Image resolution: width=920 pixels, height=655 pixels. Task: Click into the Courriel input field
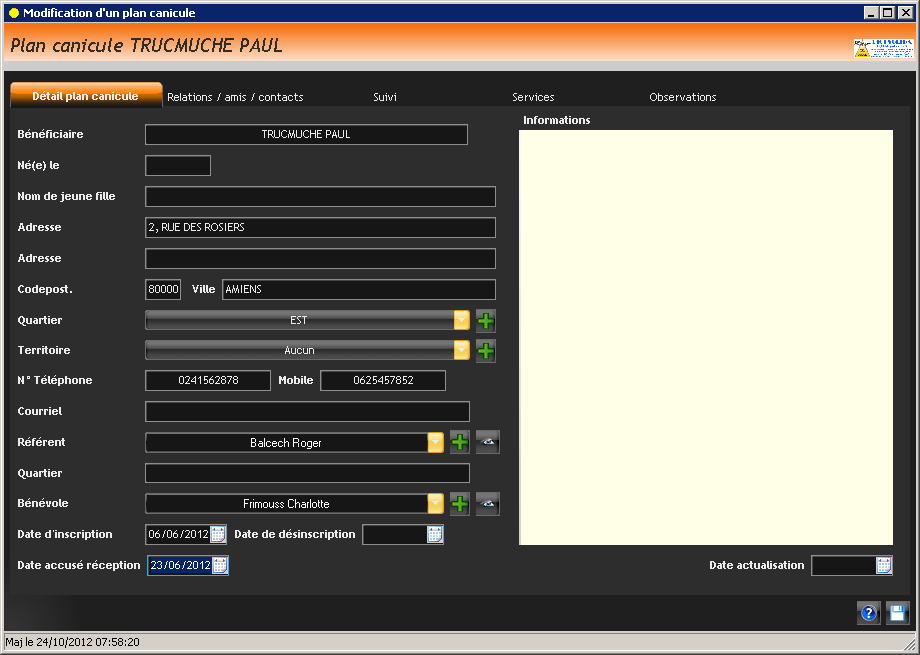coord(307,411)
